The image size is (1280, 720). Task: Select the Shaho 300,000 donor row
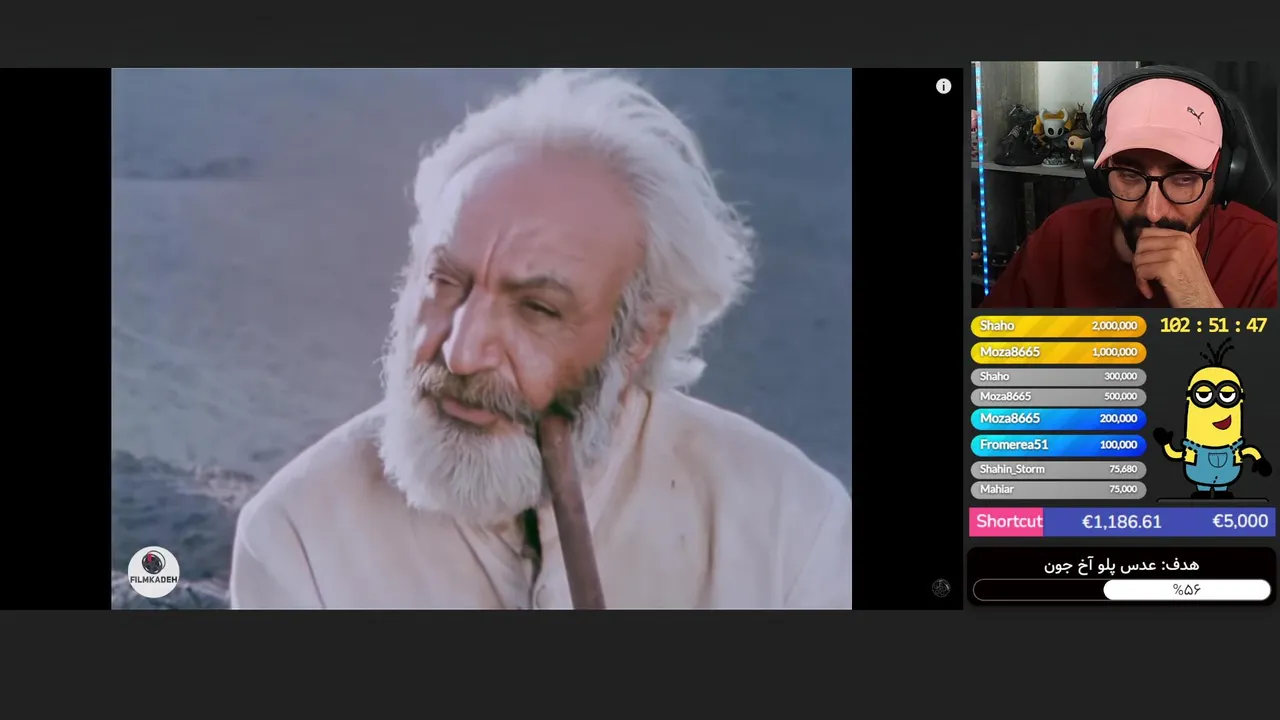(1058, 377)
